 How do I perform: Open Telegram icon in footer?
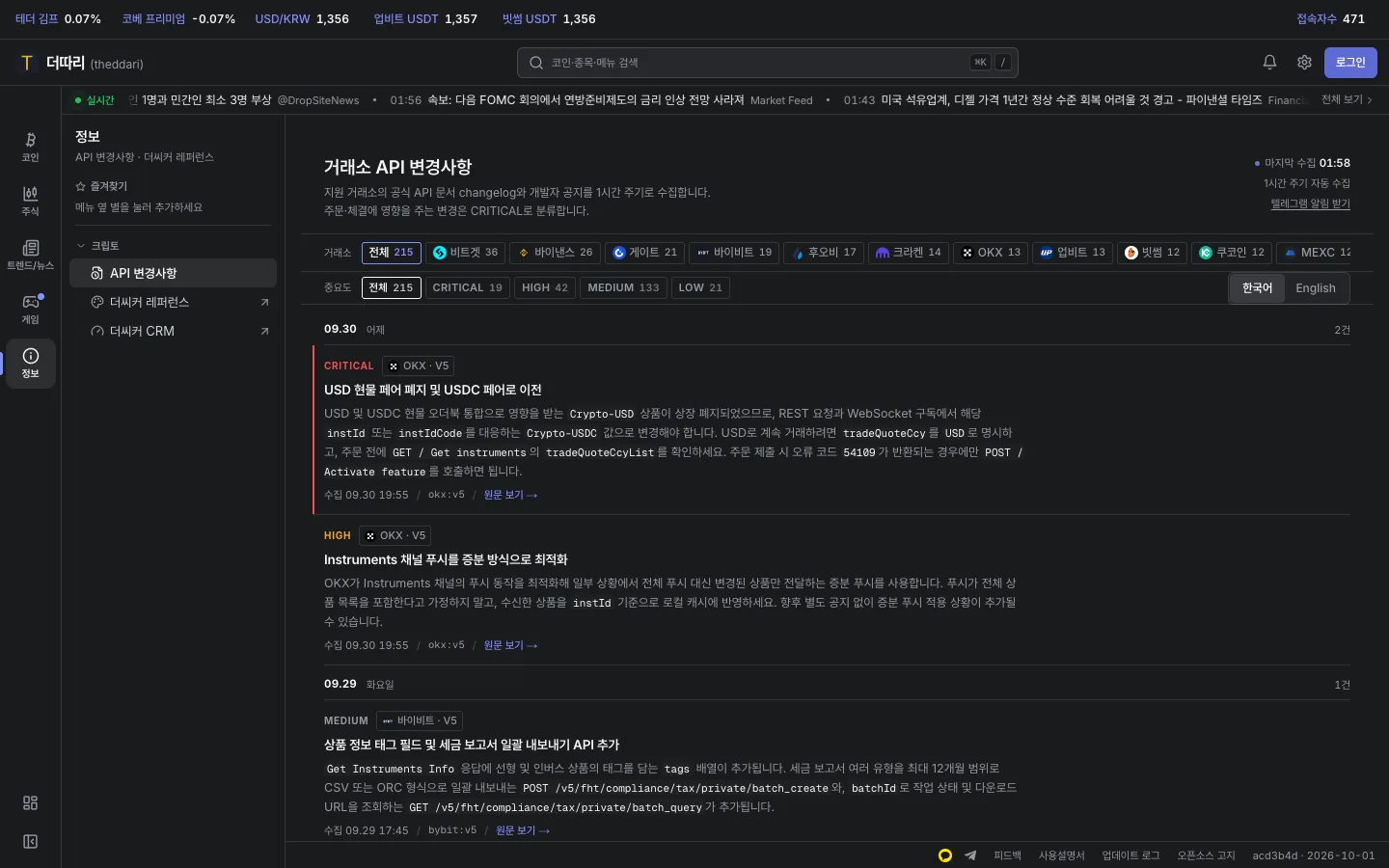click(970, 855)
